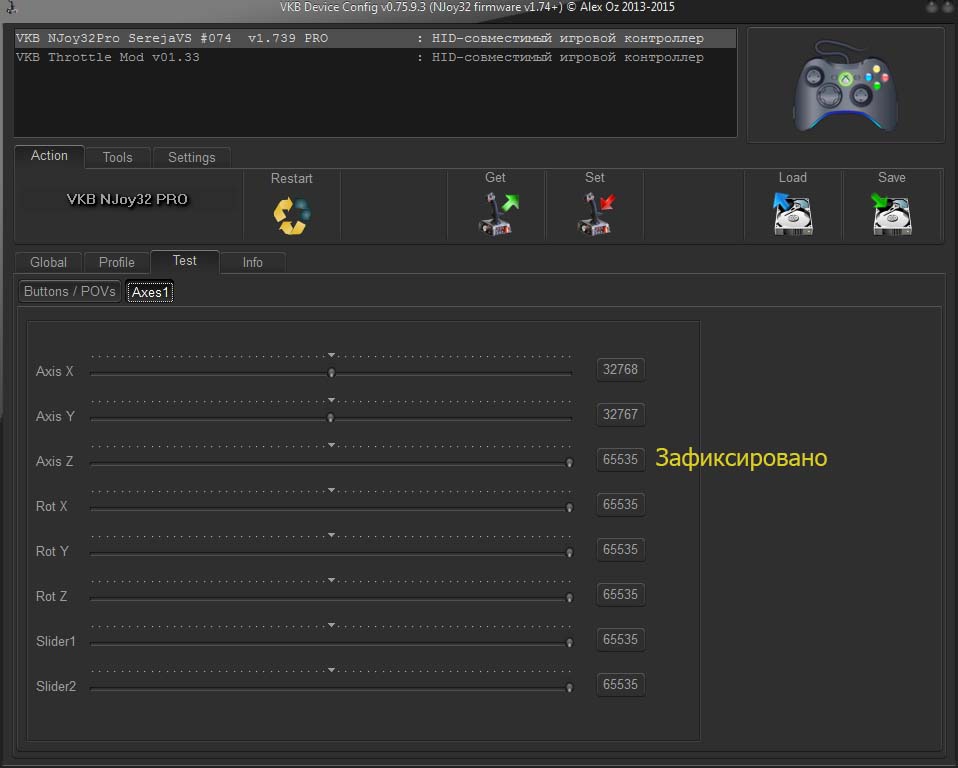Open the Profile tab
Viewport: 958px width, 768px height.
pos(117,262)
